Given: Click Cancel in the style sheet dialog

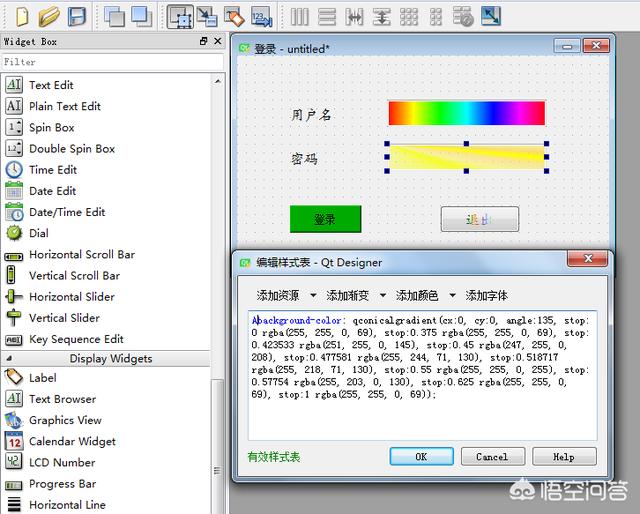Looking at the screenshot, I should coord(493,456).
